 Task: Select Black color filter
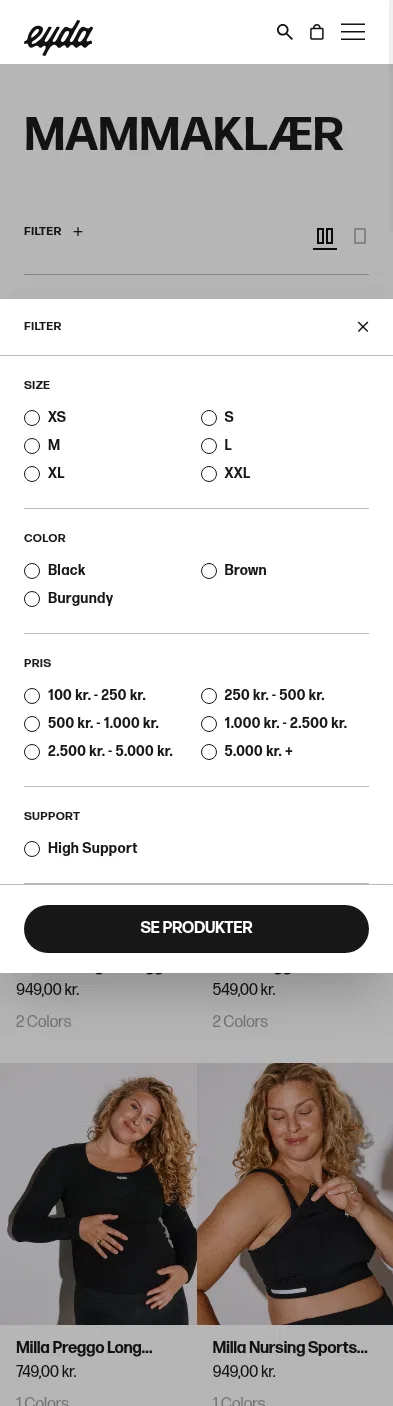[55, 570]
